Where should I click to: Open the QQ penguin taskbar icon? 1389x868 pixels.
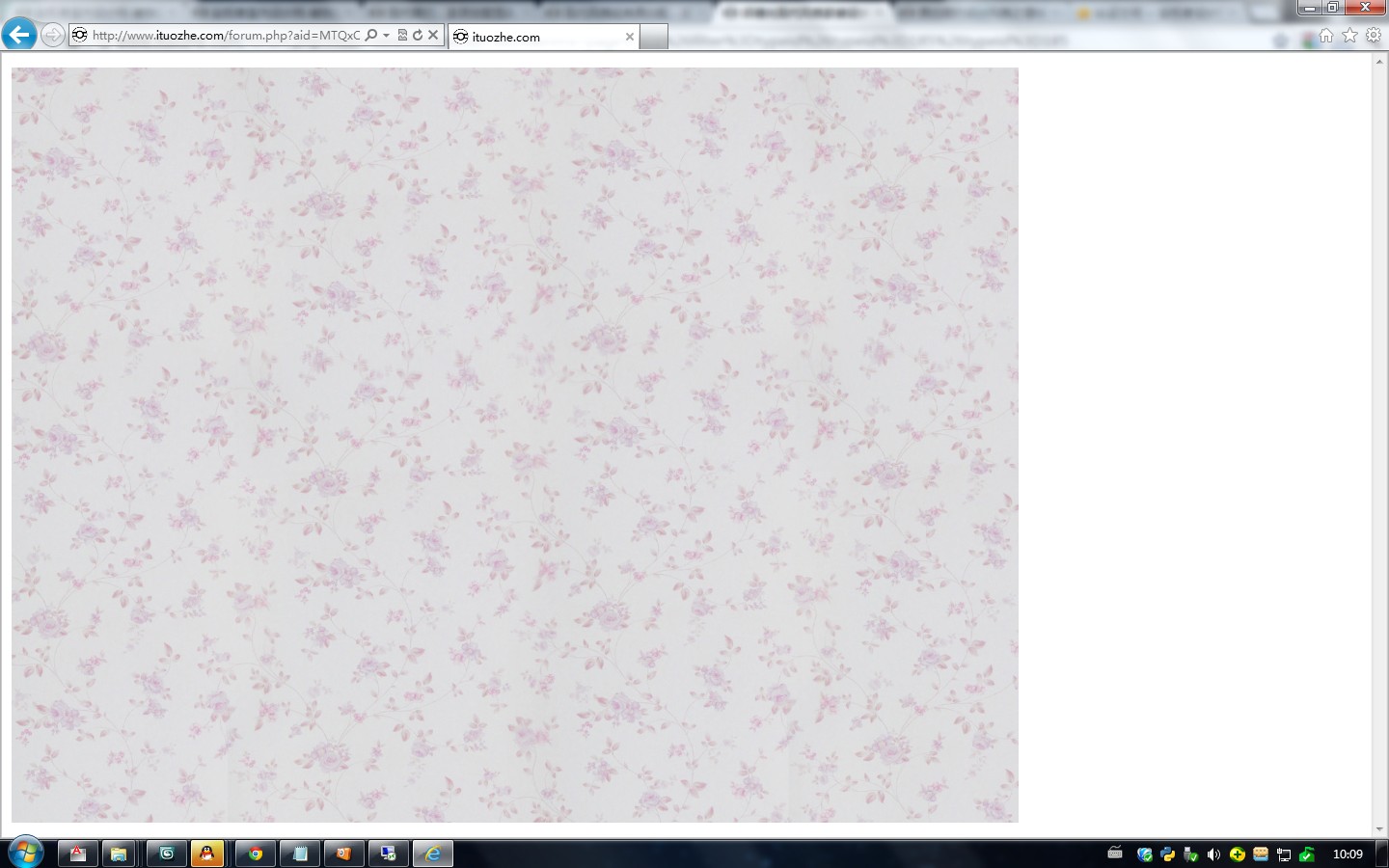[206, 854]
